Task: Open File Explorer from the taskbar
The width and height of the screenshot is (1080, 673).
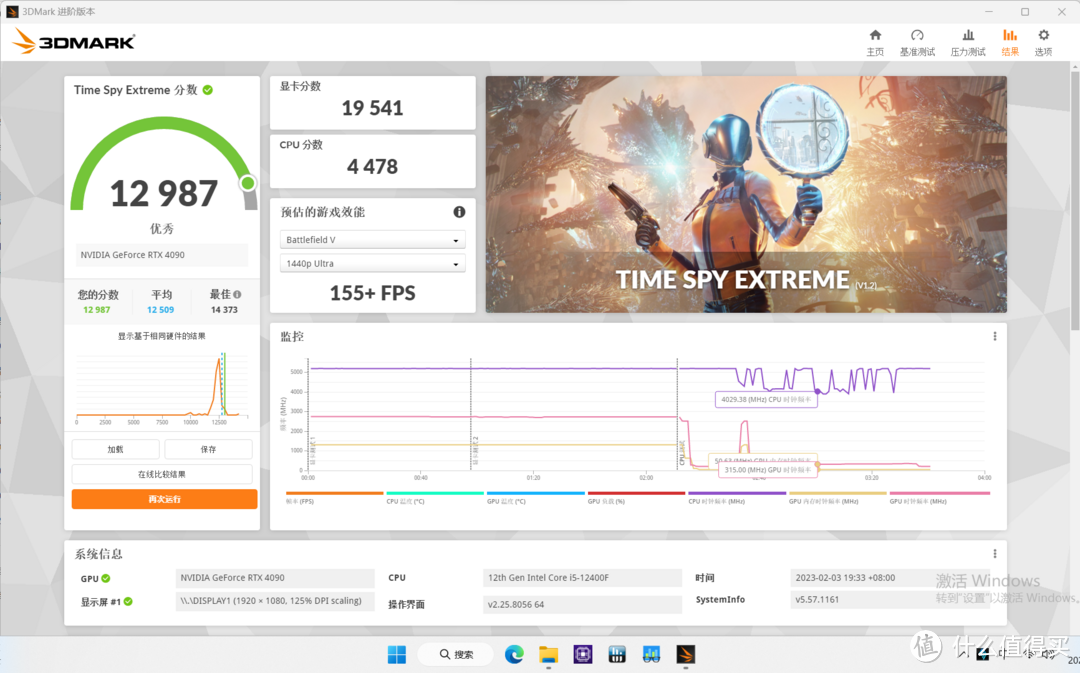Action: (x=548, y=654)
